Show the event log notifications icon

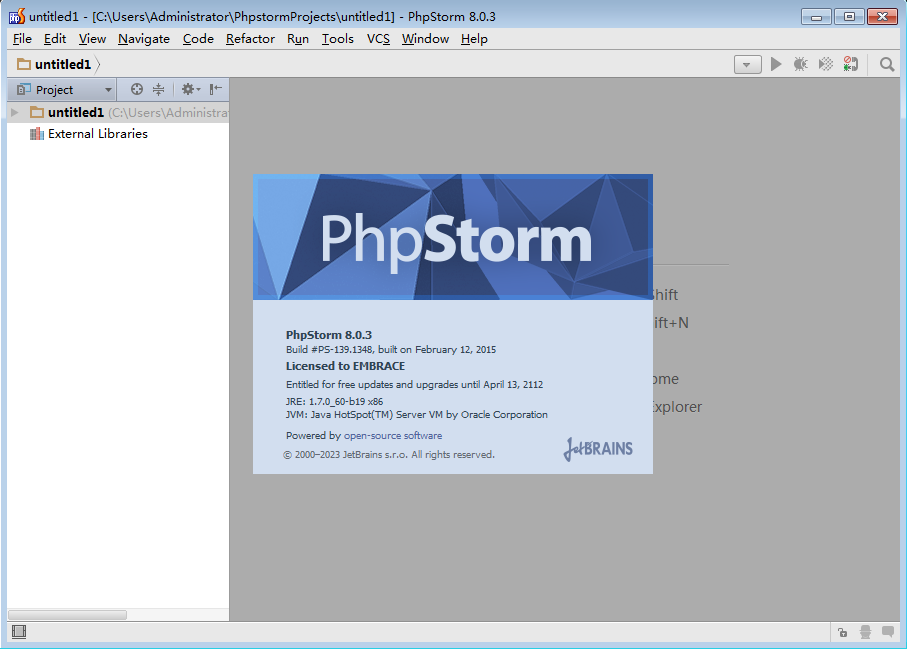[888, 632]
